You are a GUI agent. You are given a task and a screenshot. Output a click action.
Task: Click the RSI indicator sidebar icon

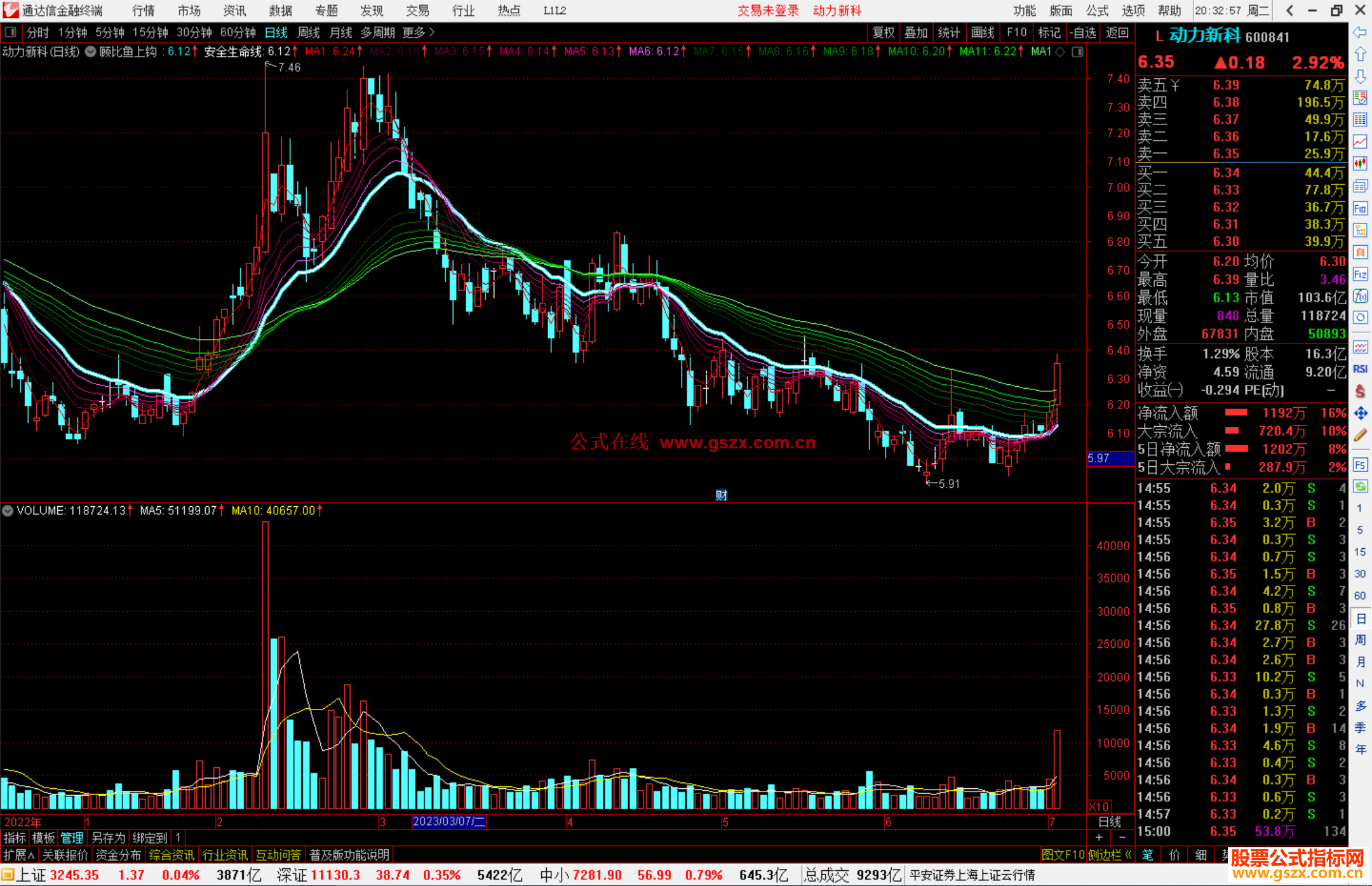pyautogui.click(x=1360, y=369)
